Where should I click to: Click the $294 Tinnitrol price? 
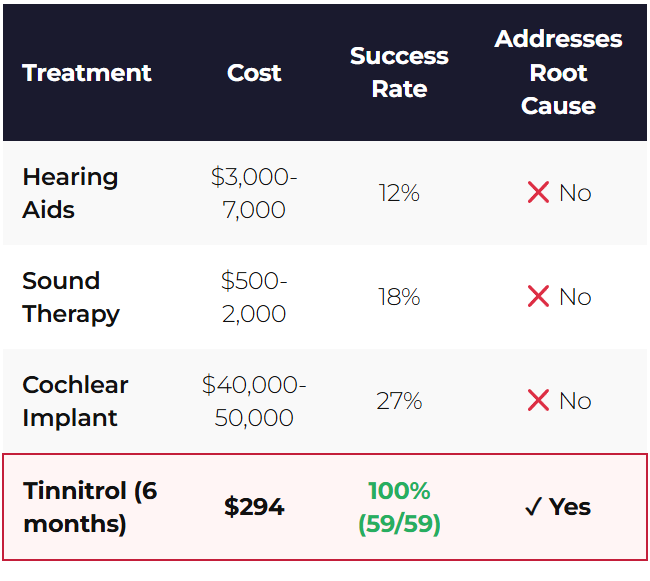[x=254, y=507]
